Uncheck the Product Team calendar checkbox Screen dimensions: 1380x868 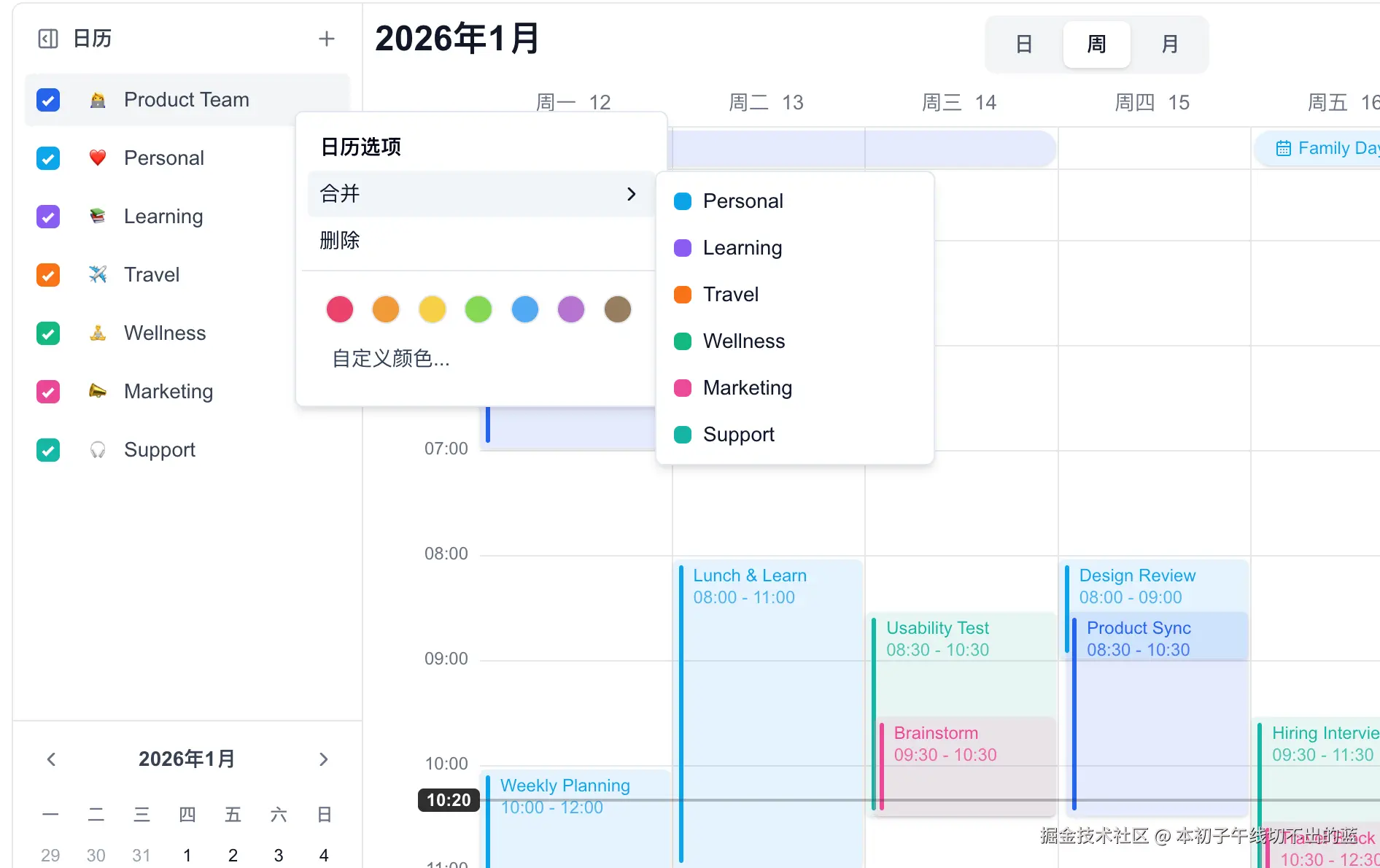pos(48,100)
